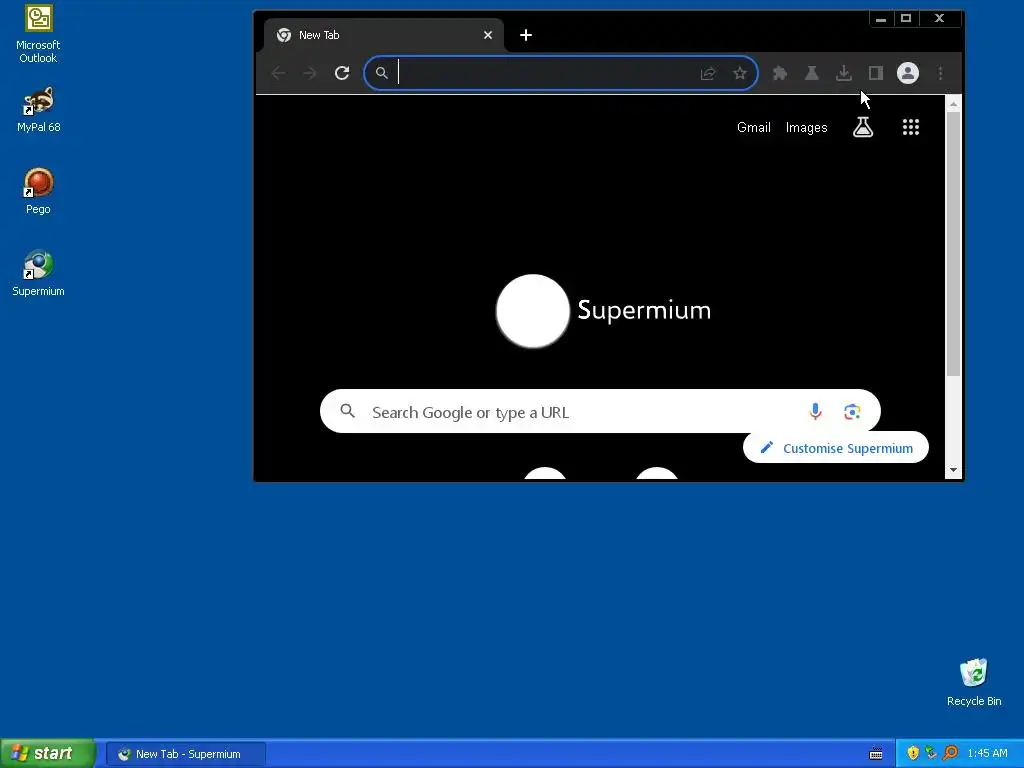Reload the page with the refresh icon
The height and width of the screenshot is (768, 1024).
(342, 73)
